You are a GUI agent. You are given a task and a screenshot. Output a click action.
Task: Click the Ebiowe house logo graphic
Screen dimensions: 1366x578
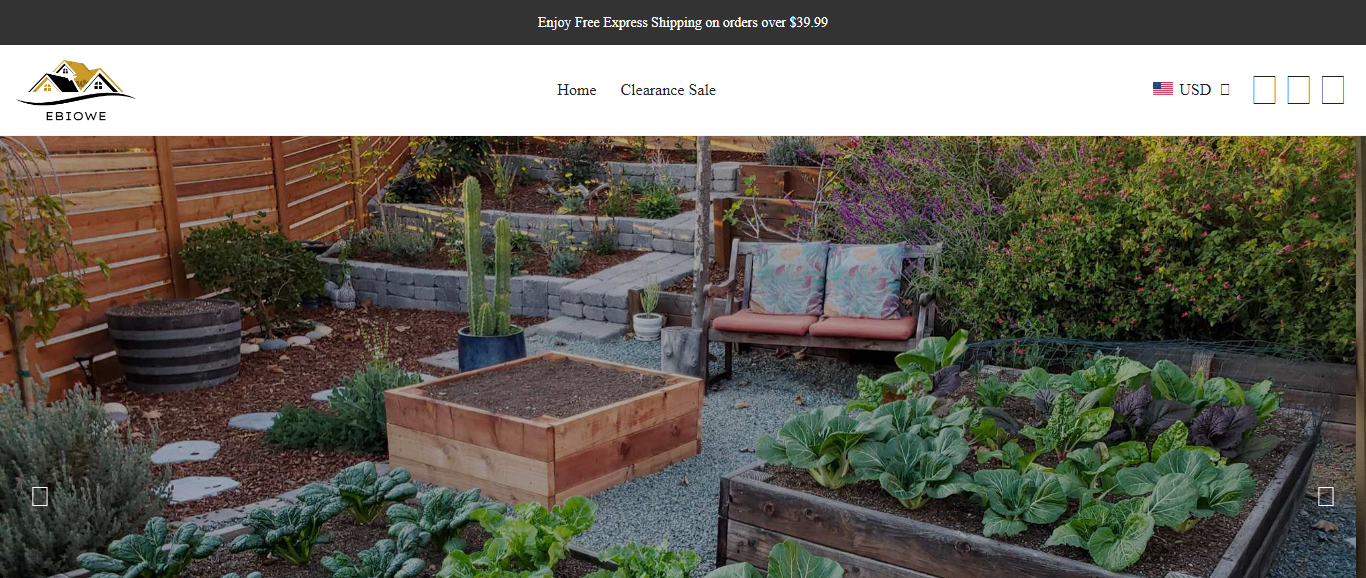(76, 82)
